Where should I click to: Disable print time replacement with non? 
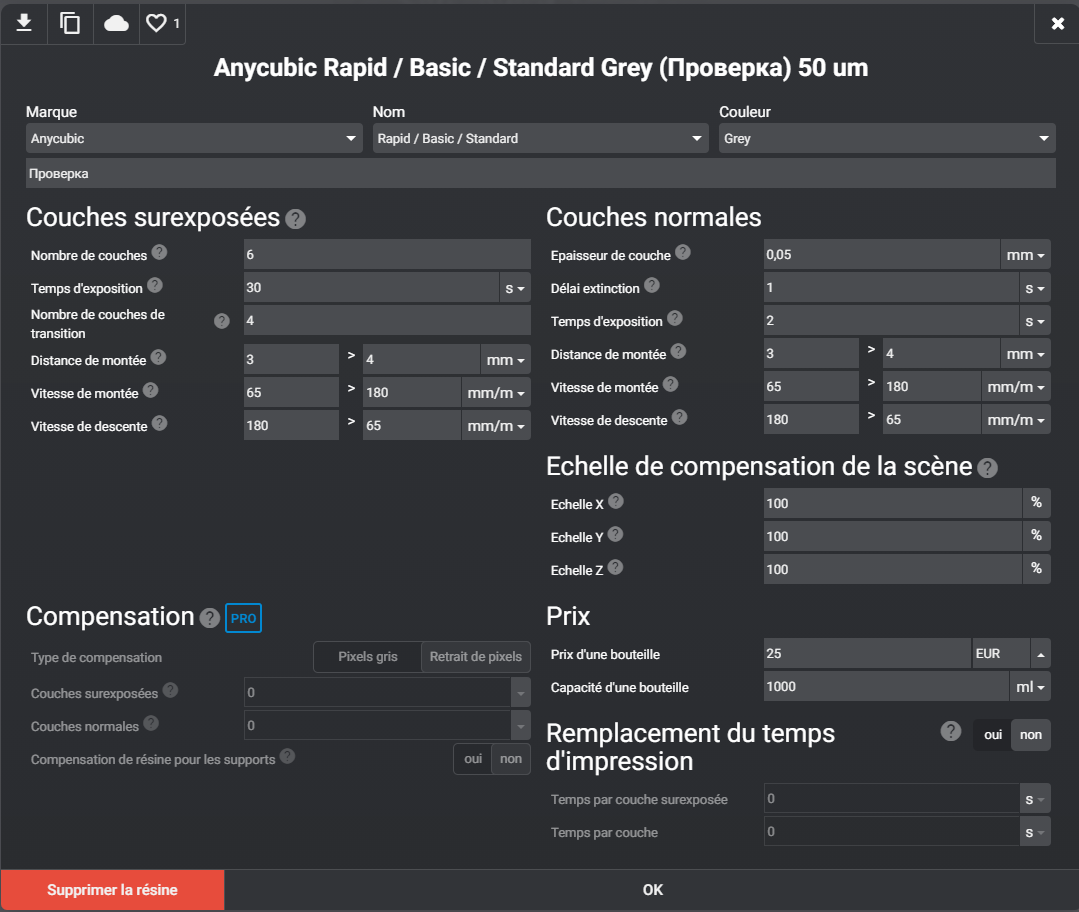tap(1031, 734)
